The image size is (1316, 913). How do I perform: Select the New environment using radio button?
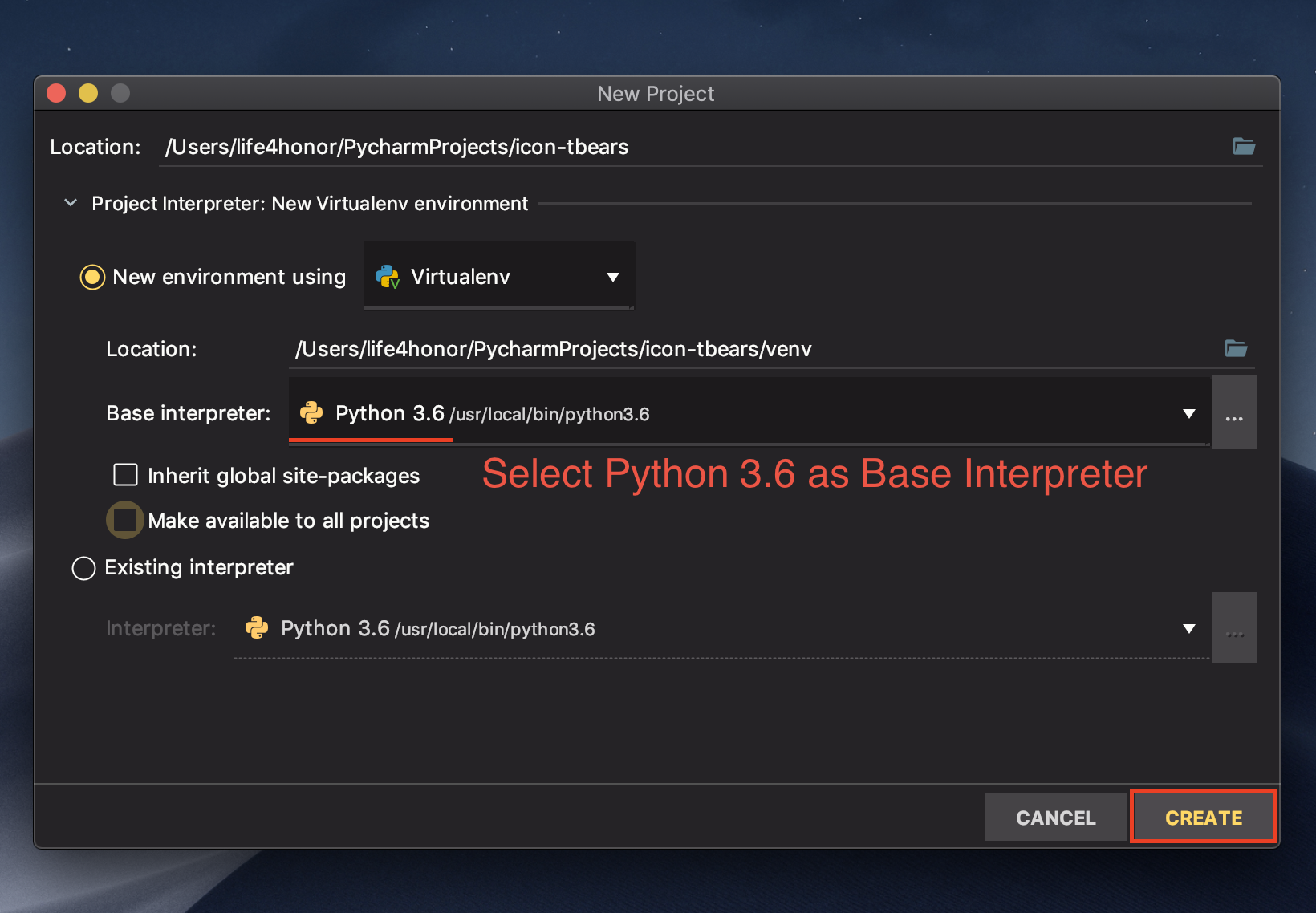pos(92,278)
